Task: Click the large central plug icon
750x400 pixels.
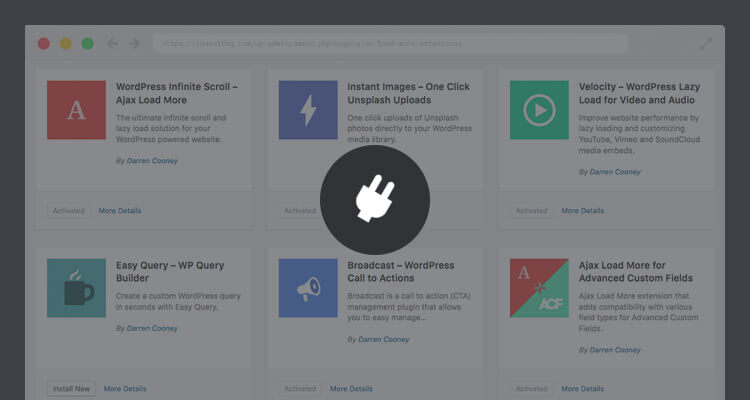Action: pyautogui.click(x=375, y=200)
